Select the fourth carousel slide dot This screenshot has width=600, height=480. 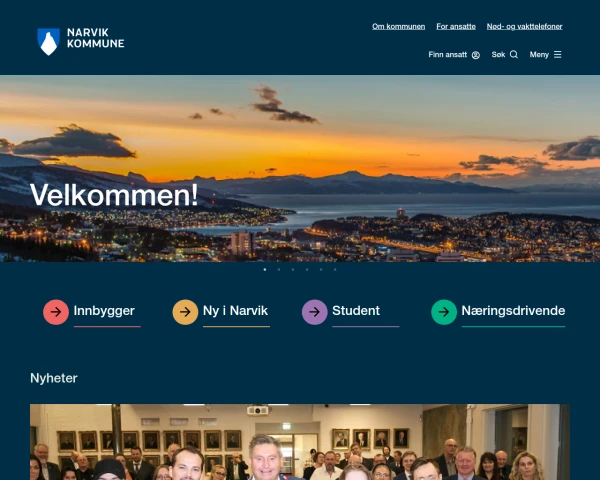pos(307,269)
